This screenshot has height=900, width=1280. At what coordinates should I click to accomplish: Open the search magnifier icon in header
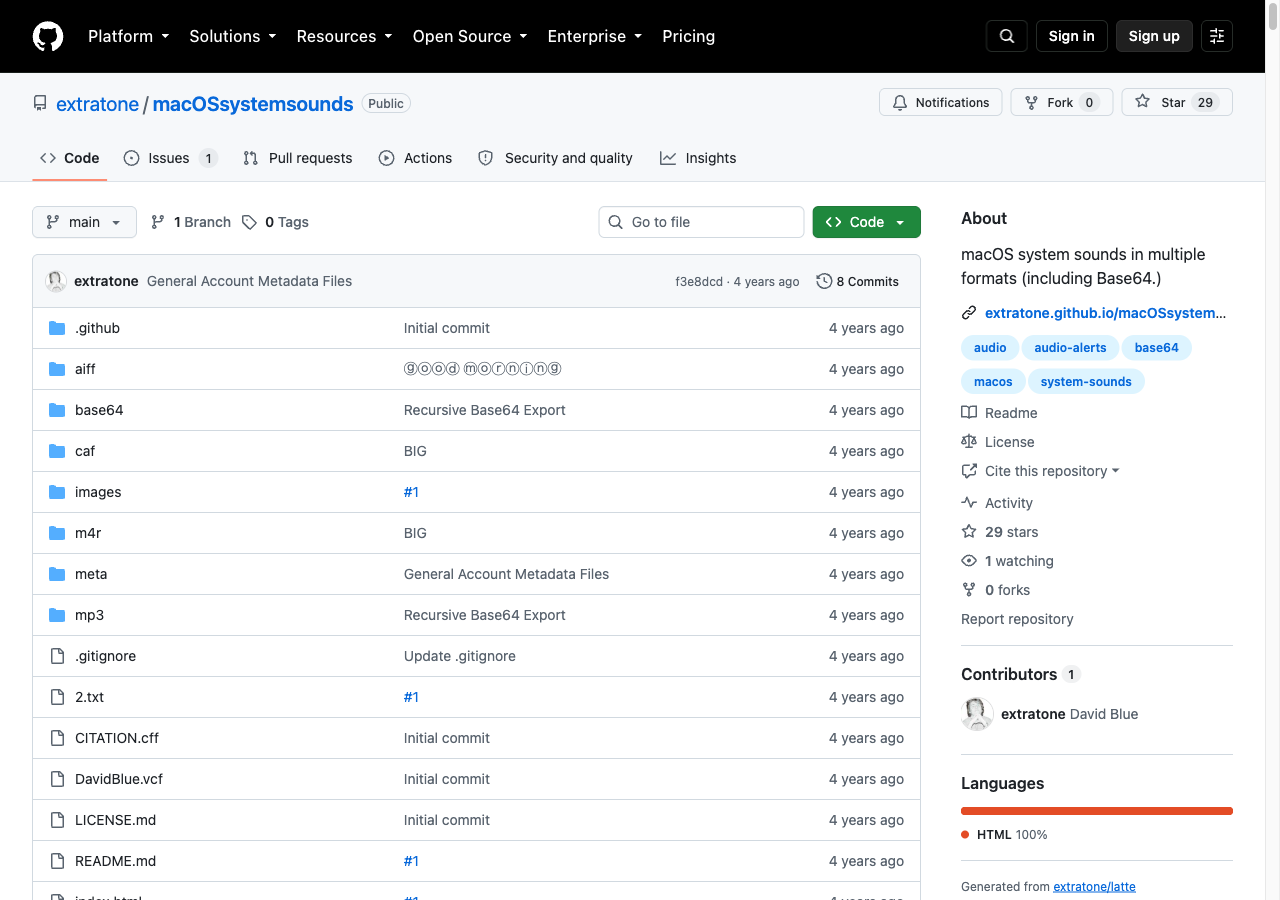(x=1007, y=36)
